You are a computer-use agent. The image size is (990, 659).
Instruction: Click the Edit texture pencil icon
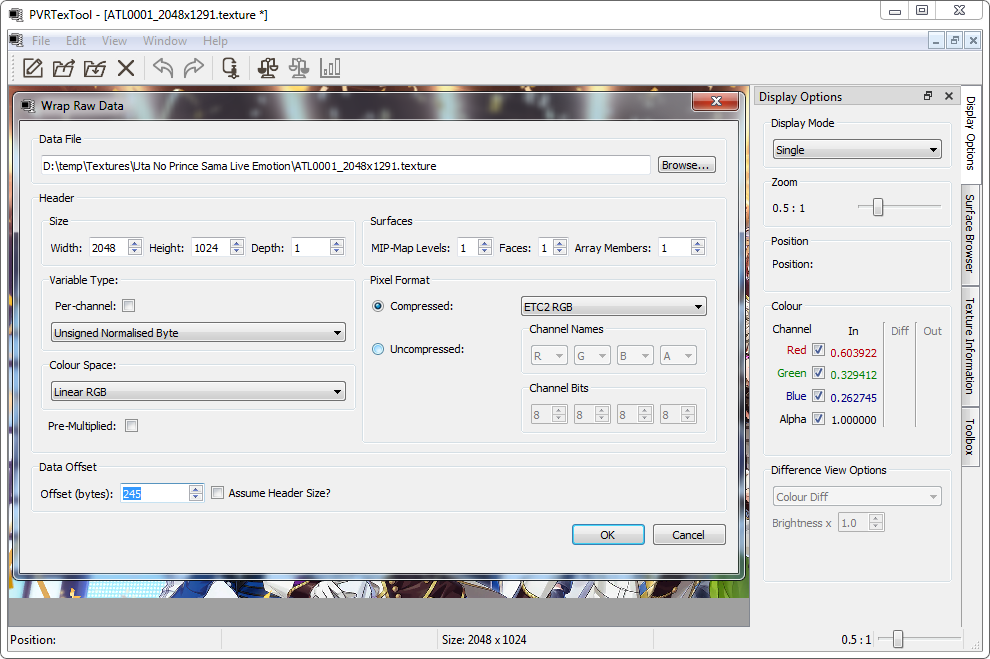tap(33, 68)
